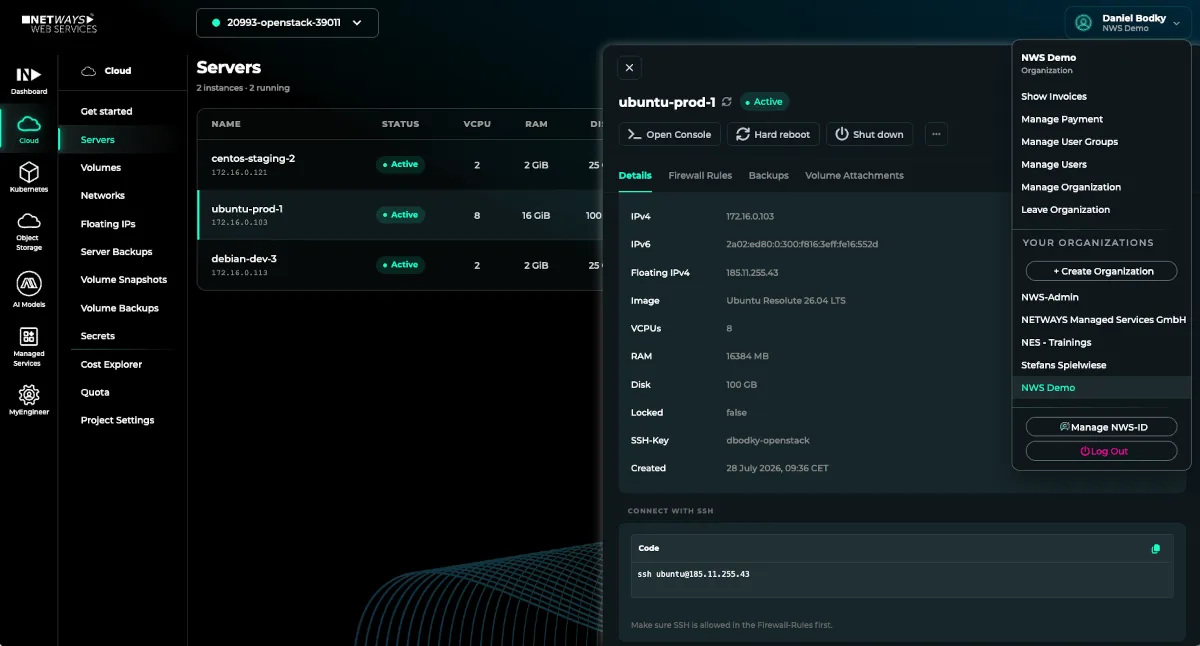Open Networks in Cloud menu
The image size is (1200, 646).
point(103,196)
